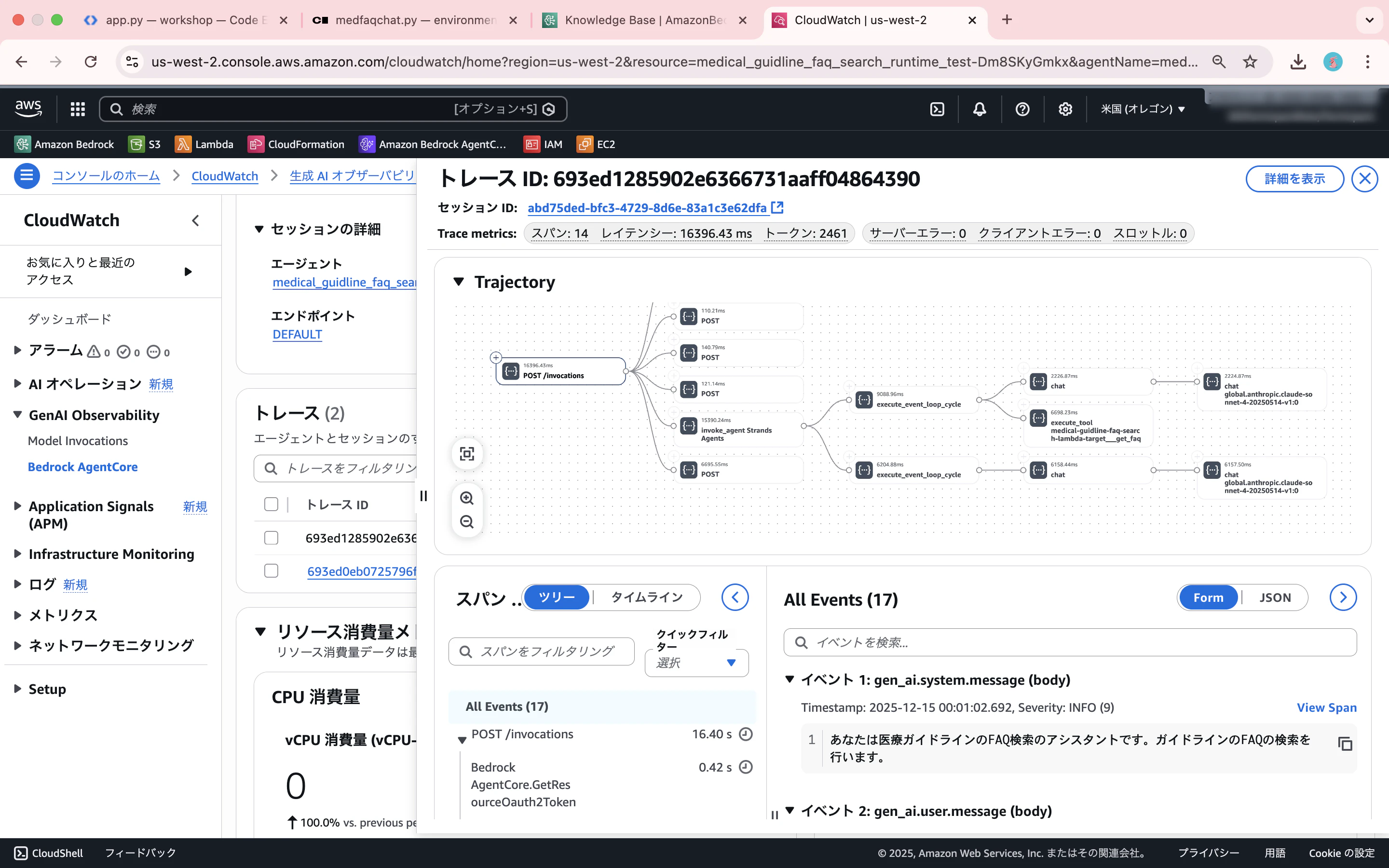Screen dimensions: 1389x868
Task: Open a new browser tab
Action: point(1007,20)
